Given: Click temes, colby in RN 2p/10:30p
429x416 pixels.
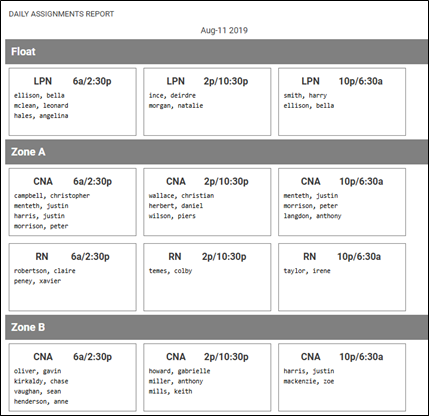Looking at the screenshot, I should click(x=170, y=271).
